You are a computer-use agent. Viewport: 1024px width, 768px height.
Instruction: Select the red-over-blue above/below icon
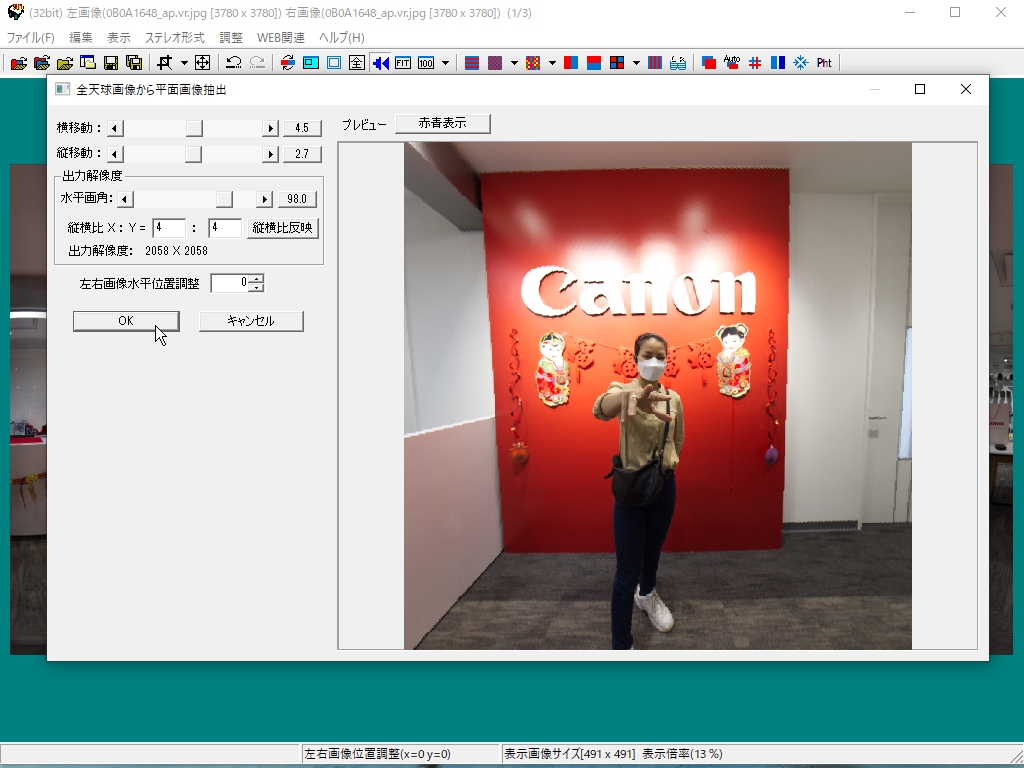594,63
